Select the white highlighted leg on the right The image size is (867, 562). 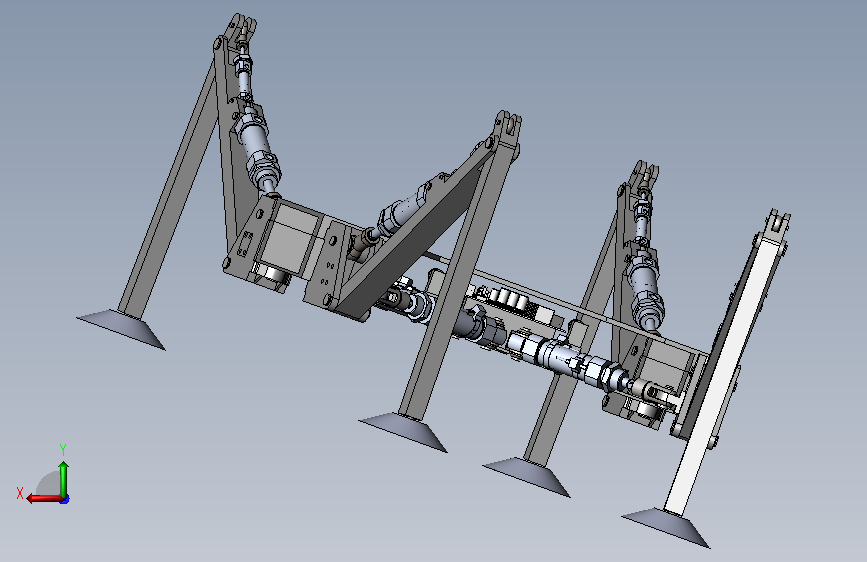click(722, 377)
